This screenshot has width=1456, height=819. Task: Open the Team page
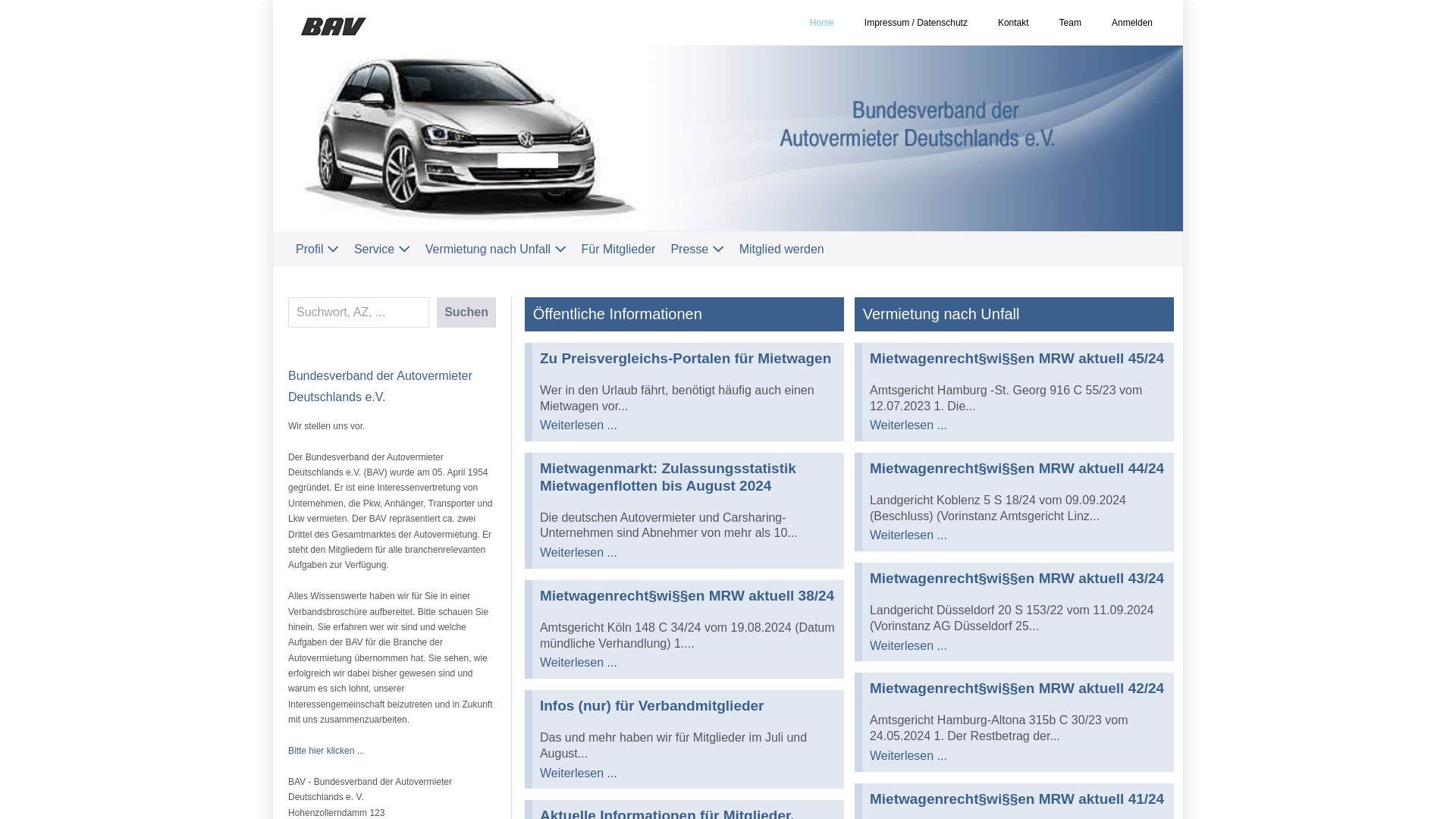(x=1069, y=23)
